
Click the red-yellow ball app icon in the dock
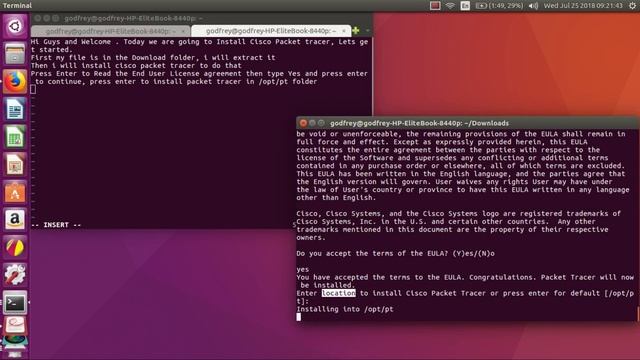pos(15,247)
